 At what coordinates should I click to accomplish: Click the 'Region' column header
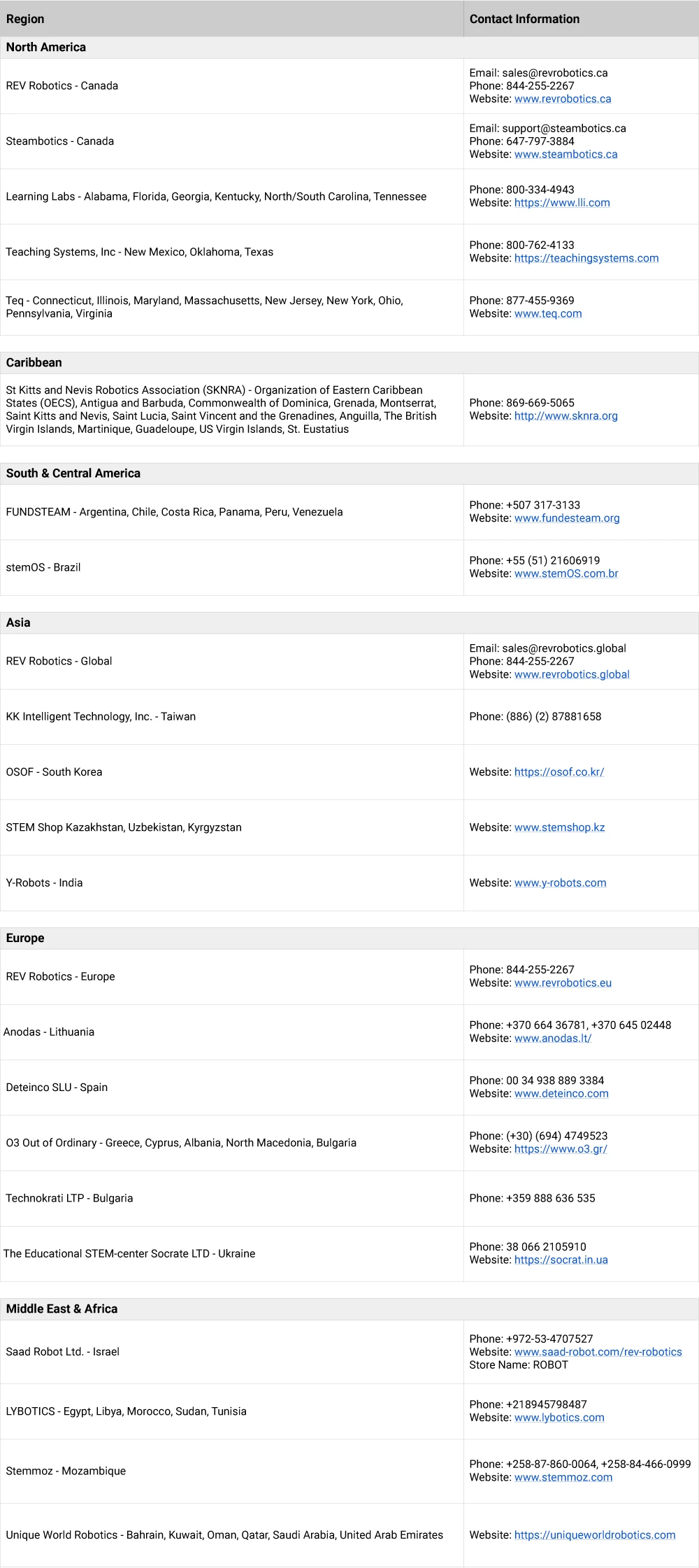[x=25, y=19]
